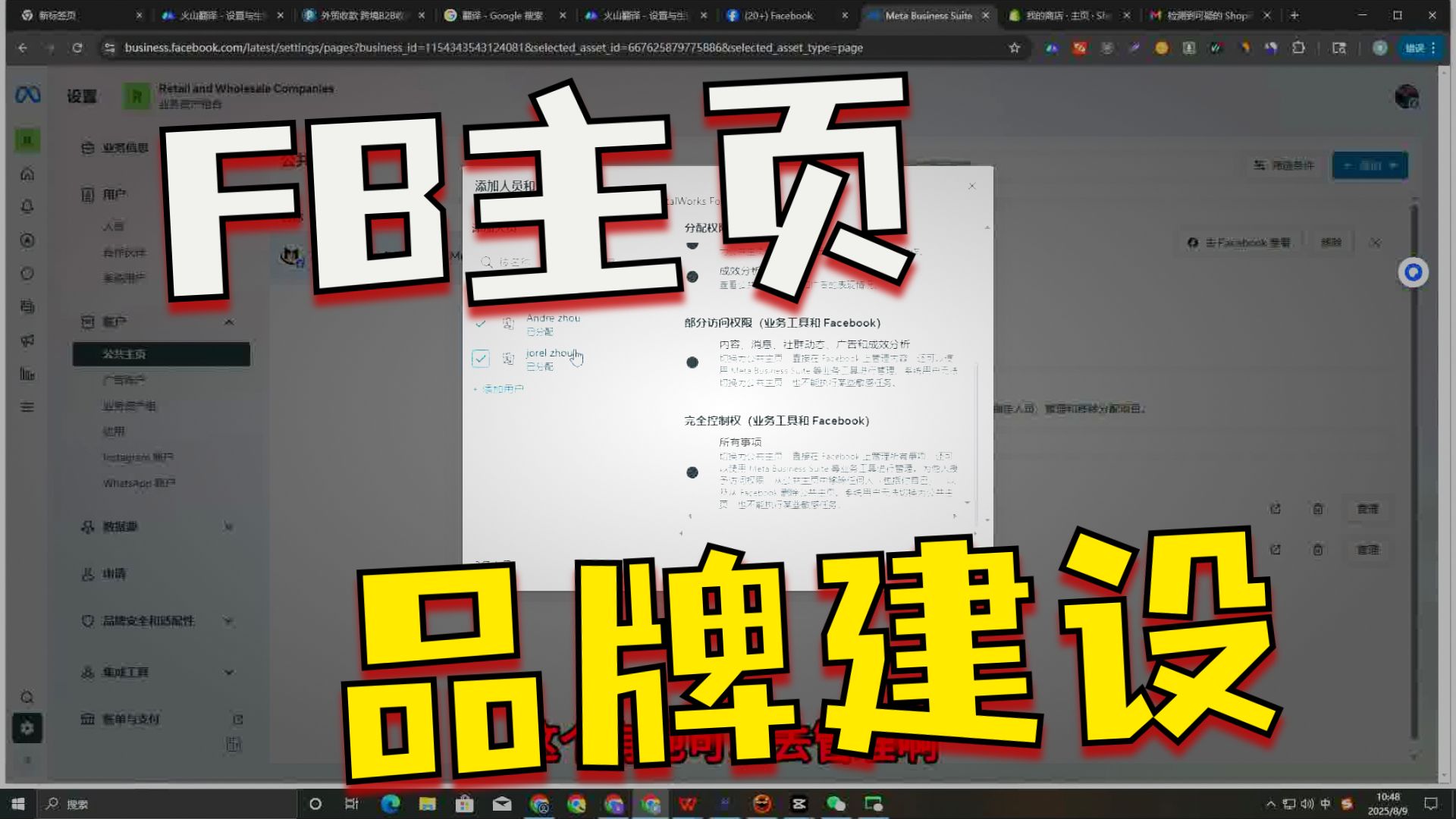The image size is (1456, 819).
Task: Click the lower 管理 button
Action: pos(1367,550)
